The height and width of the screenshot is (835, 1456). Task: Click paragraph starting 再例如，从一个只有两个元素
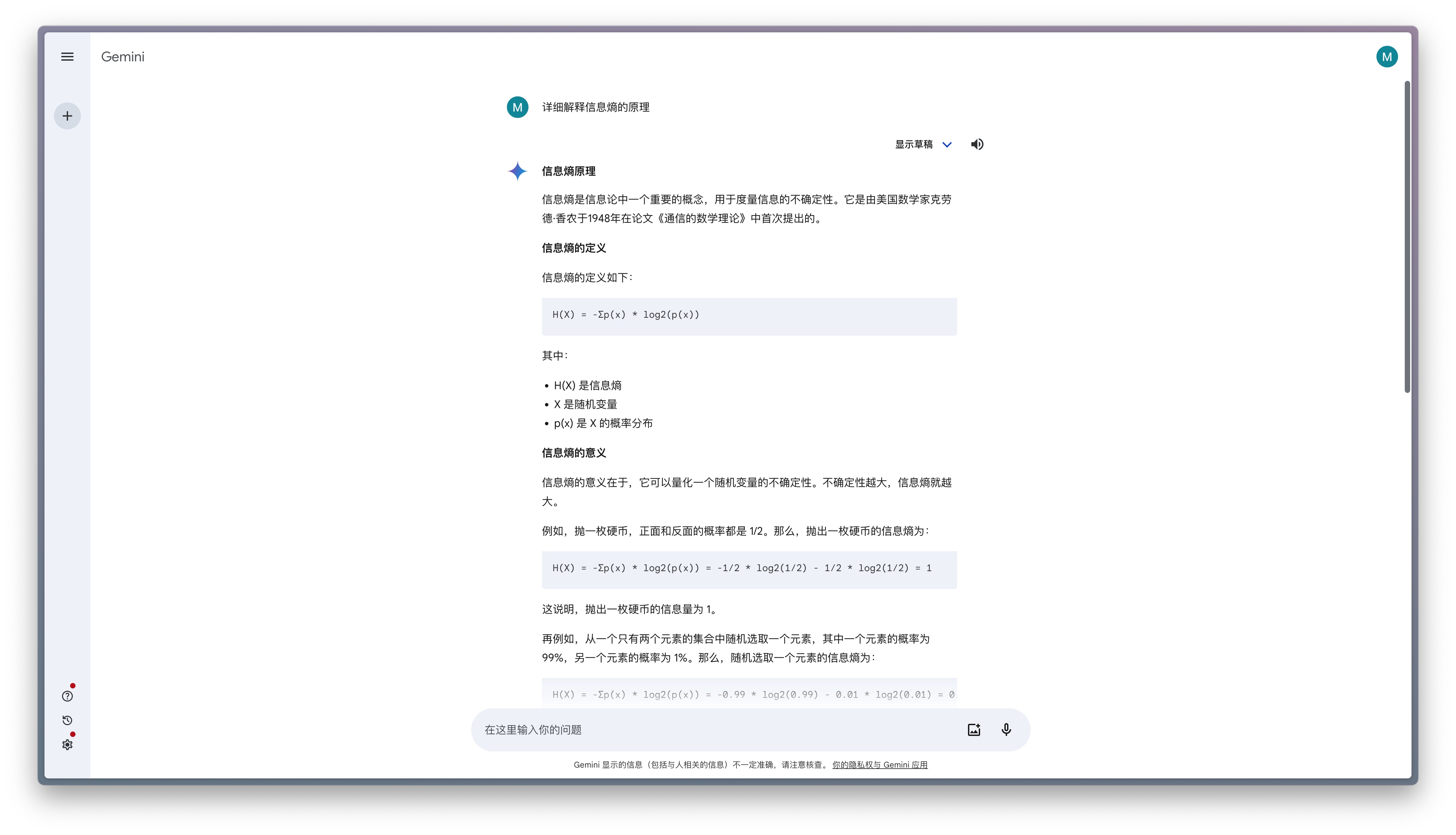[736, 648]
